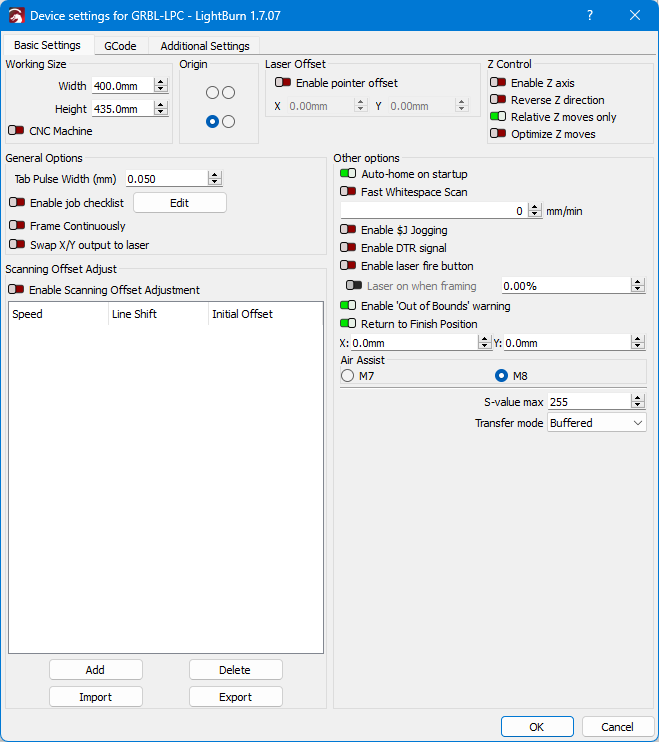Click the Add button
659x742 pixels.
point(96,670)
